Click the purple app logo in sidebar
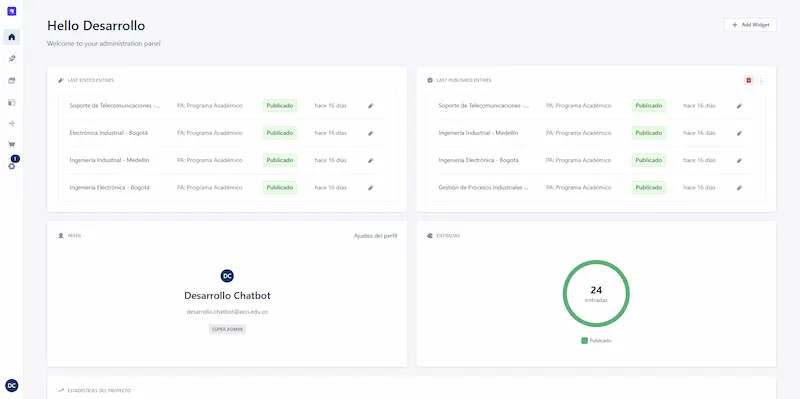 [x=12, y=11]
